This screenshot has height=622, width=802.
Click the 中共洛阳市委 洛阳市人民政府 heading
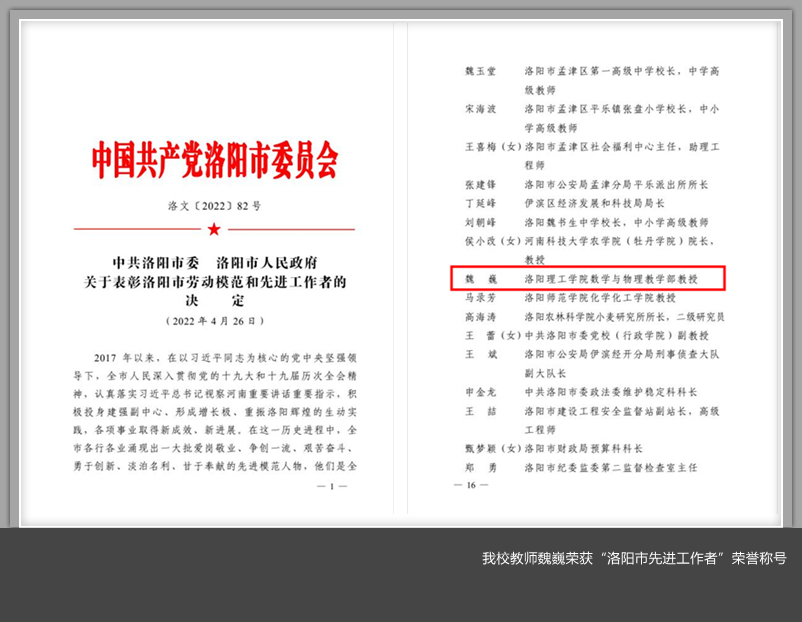214,264
